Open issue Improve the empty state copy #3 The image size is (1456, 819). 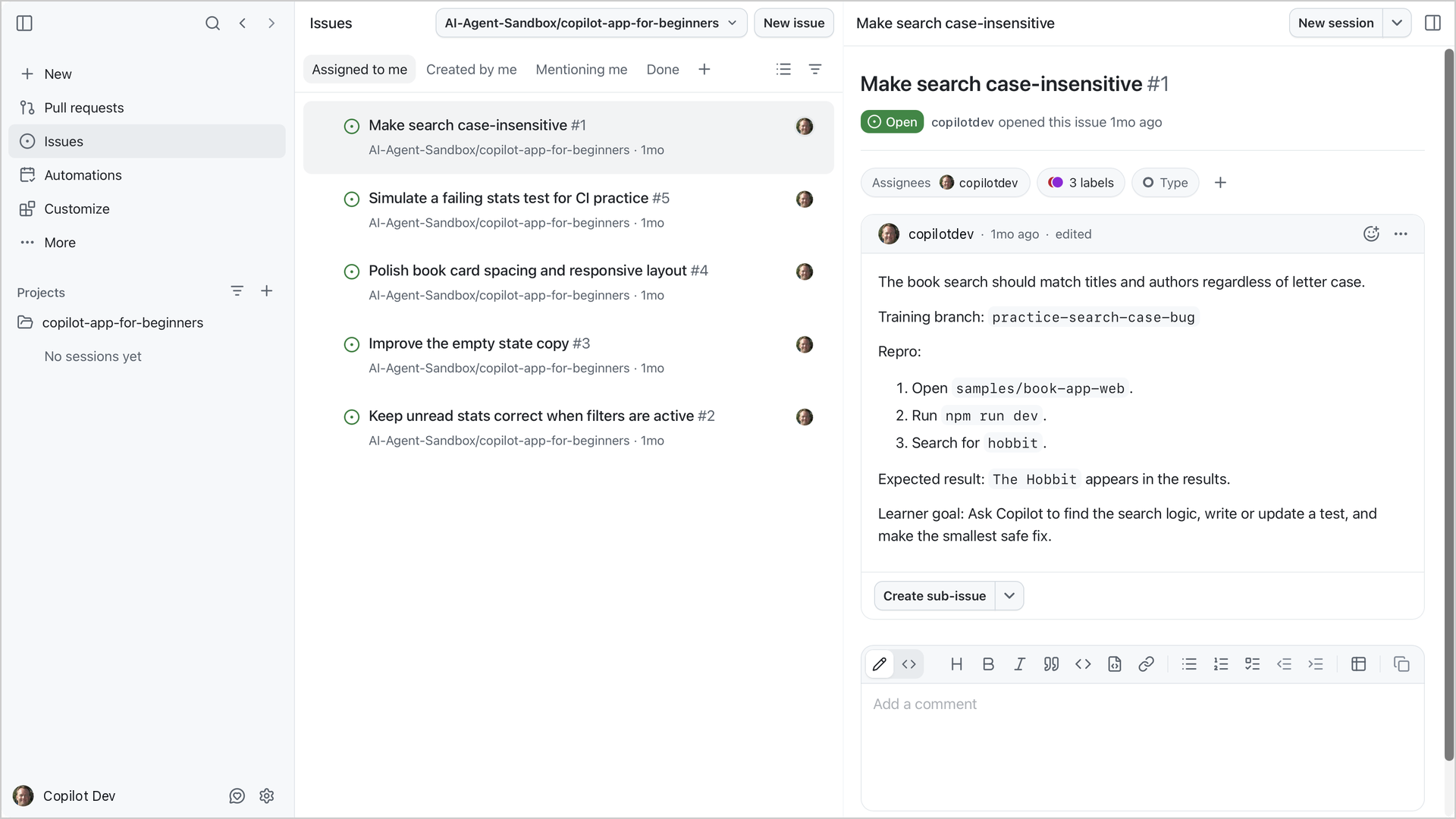point(569,356)
